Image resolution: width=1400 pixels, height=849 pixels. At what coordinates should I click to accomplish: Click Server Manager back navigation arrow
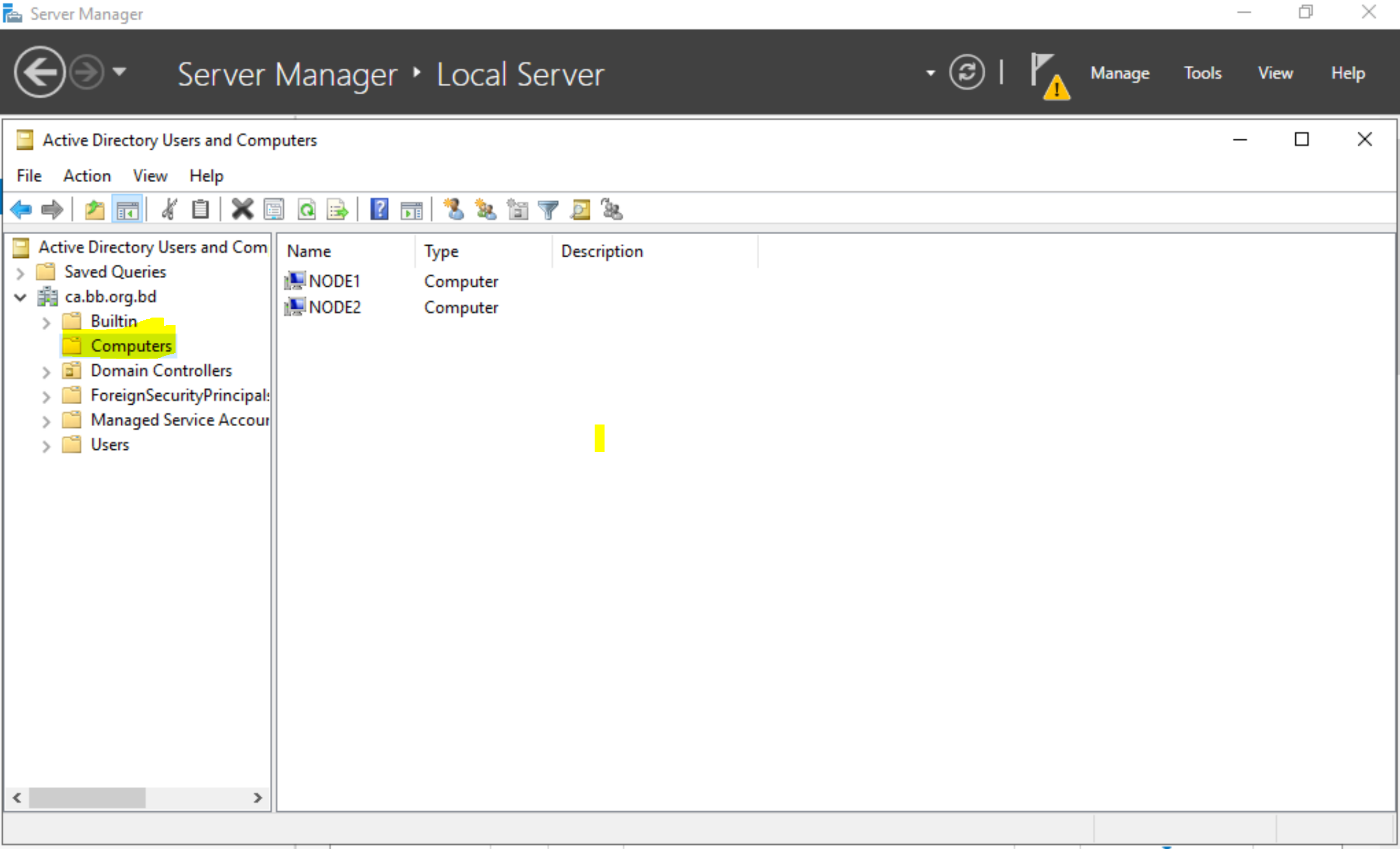click(x=39, y=72)
